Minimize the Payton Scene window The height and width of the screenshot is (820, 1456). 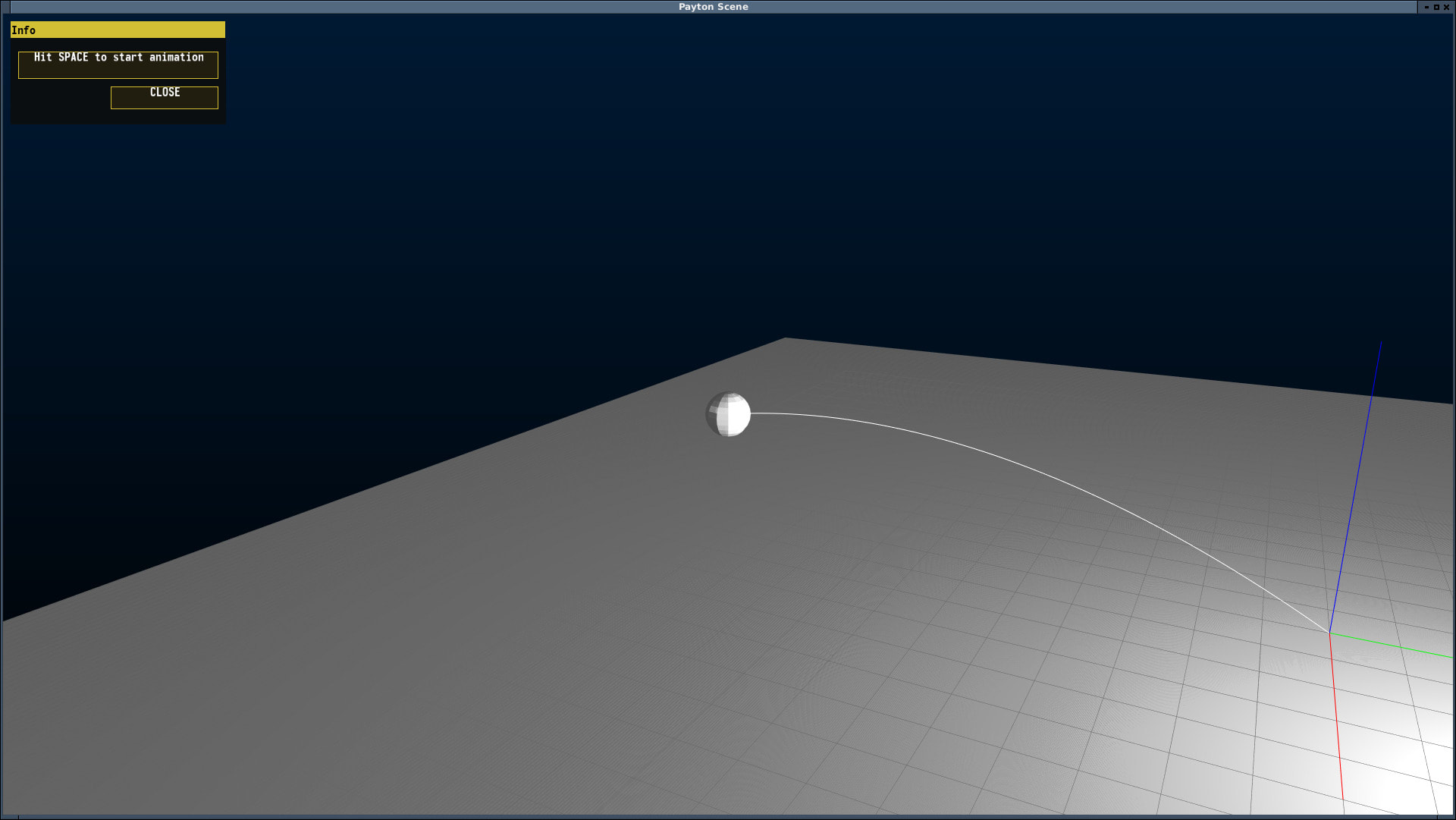[1426, 7]
